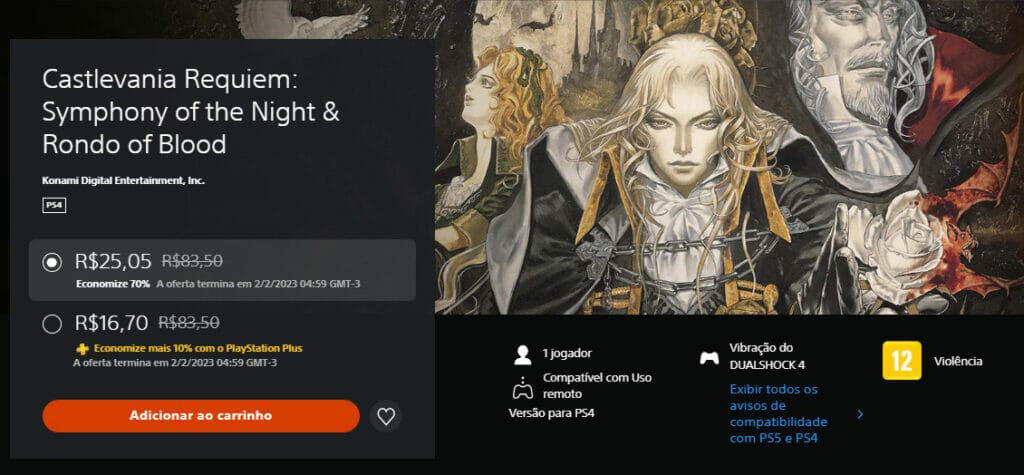
Task: Open Konami Digital Entertainment publisher name
Action: (x=123, y=180)
